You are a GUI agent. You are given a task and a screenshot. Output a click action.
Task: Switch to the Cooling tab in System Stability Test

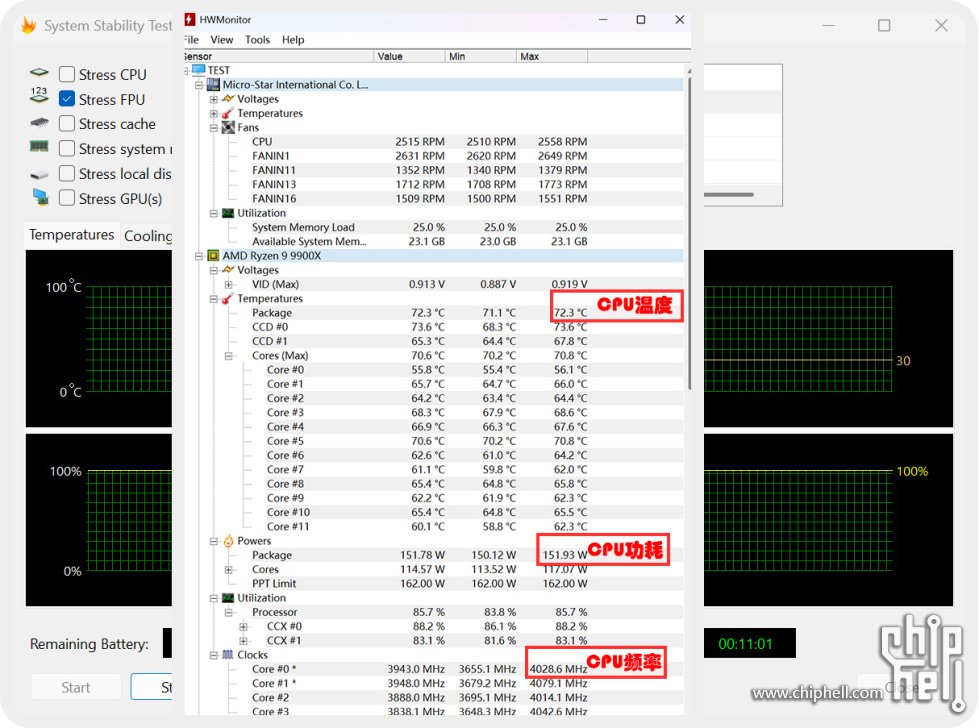(x=148, y=236)
